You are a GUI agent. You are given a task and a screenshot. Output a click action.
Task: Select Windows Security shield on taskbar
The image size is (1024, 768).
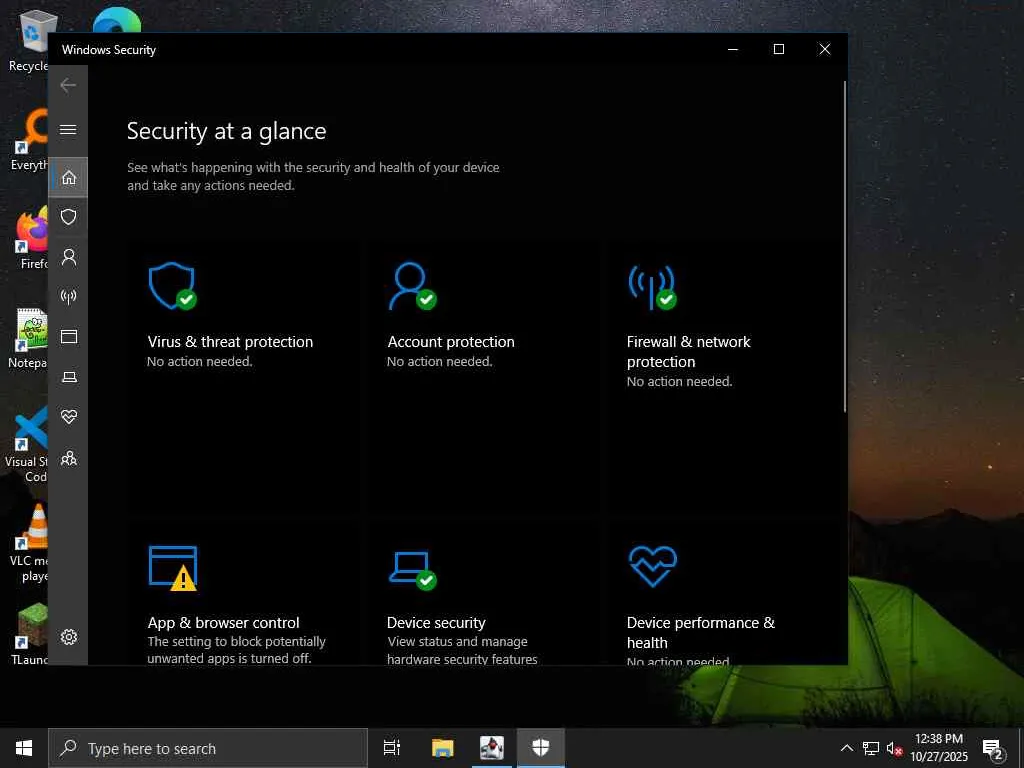point(540,748)
